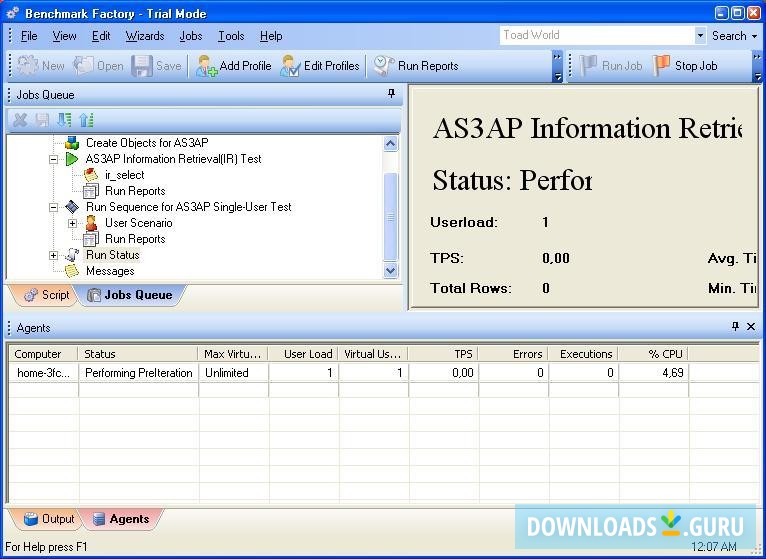The height and width of the screenshot is (559, 766).
Task: Click the ir_select transaction icon
Action: click(x=91, y=175)
